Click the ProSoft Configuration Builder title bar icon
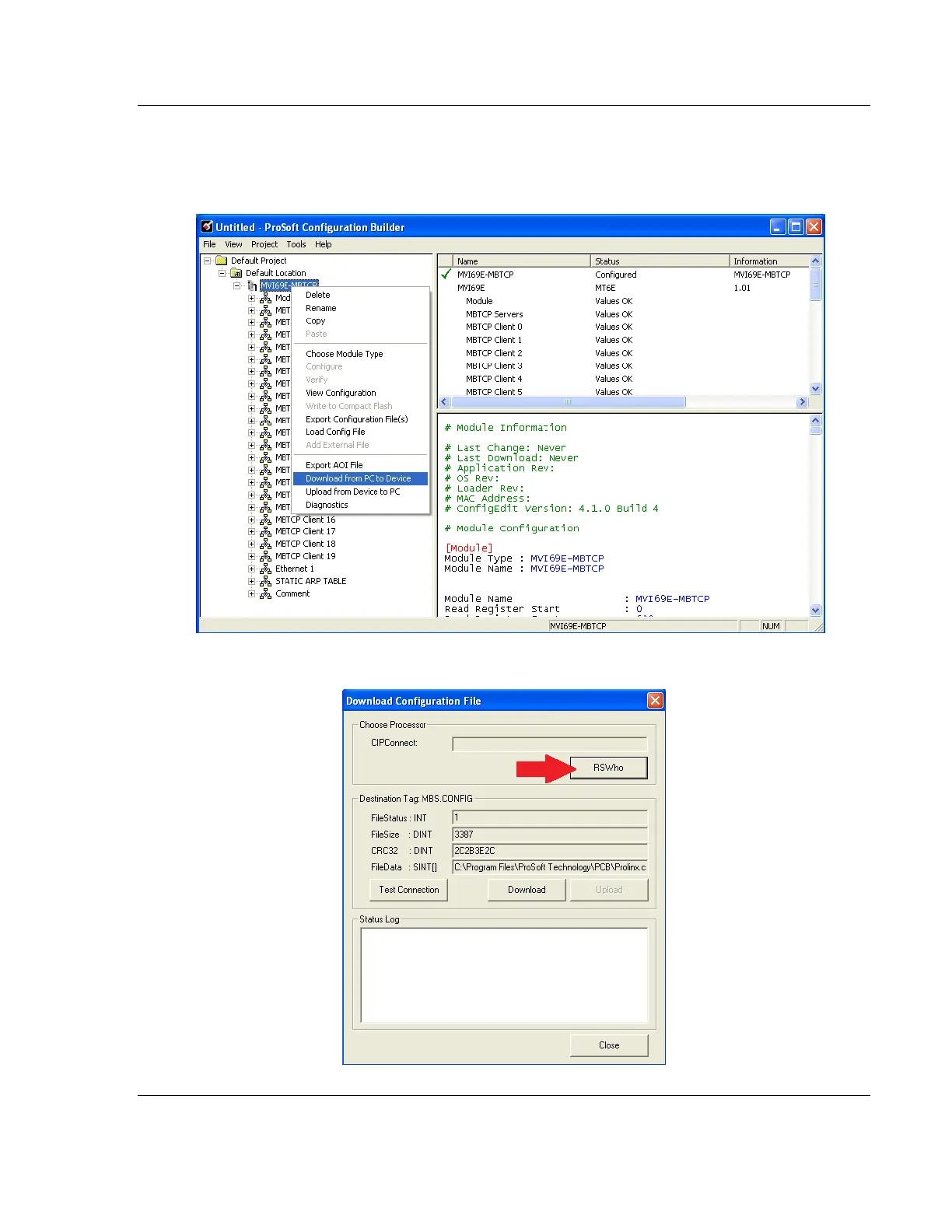Screen dimensions: 952x1232 click(207, 226)
